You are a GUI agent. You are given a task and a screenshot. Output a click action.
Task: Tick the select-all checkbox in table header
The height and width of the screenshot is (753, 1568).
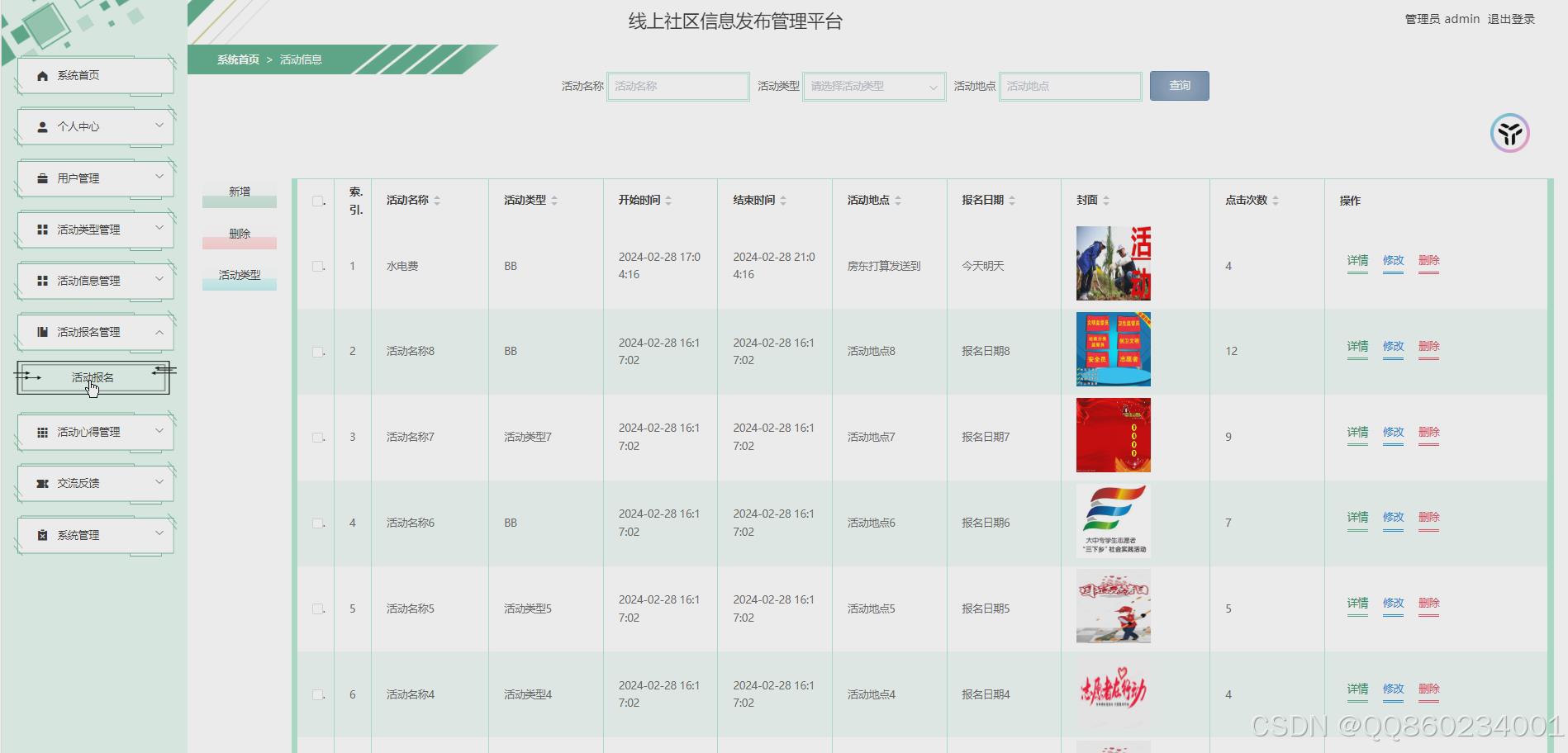tap(317, 201)
